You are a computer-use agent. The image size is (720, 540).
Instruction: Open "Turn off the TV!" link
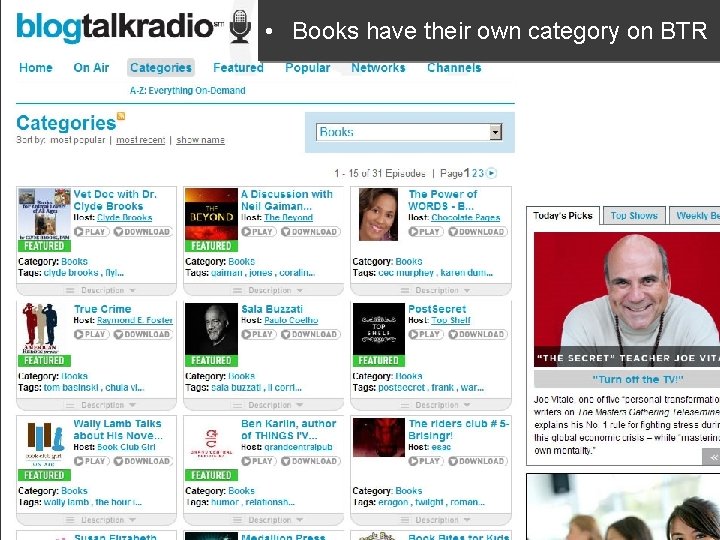click(637, 379)
